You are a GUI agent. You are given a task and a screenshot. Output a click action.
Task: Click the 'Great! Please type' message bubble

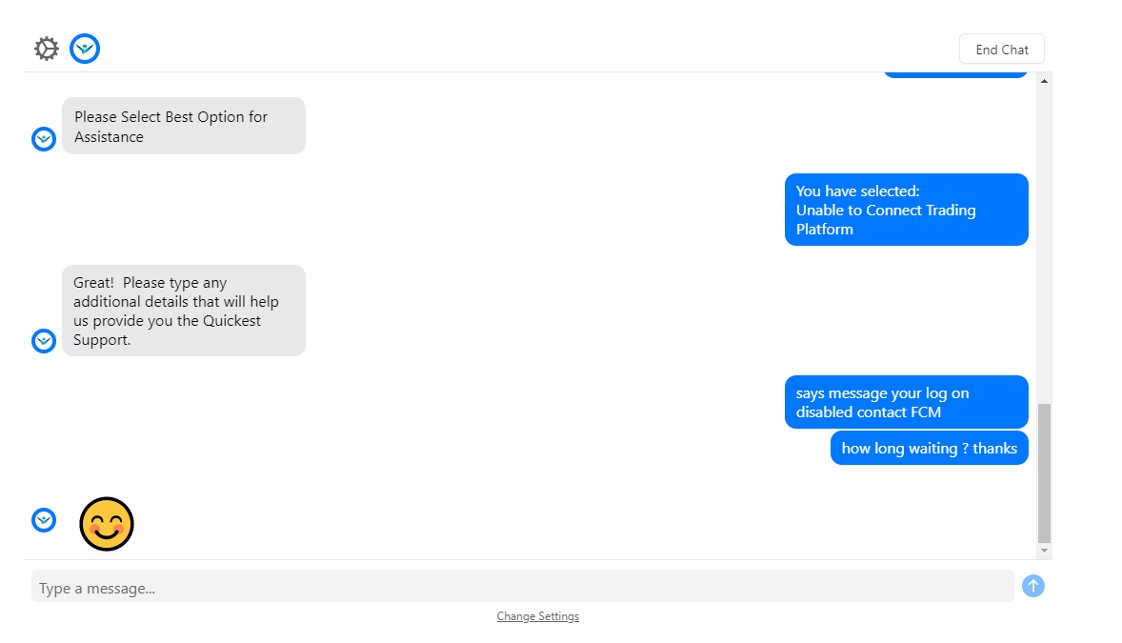pos(183,310)
